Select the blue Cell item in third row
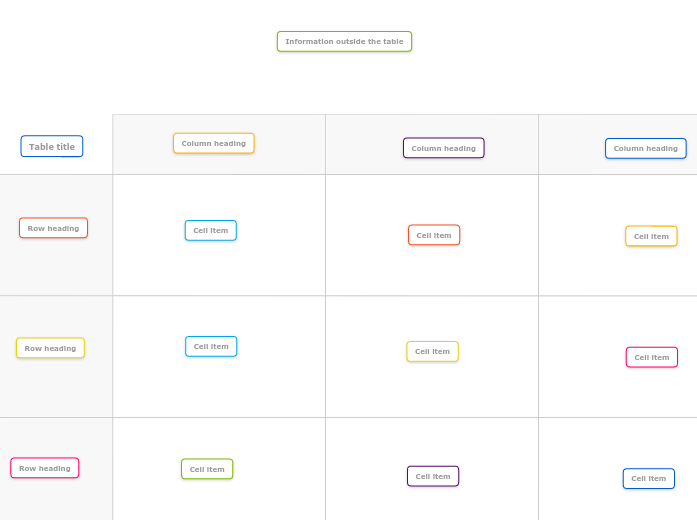697x520 pixels. tap(648, 479)
